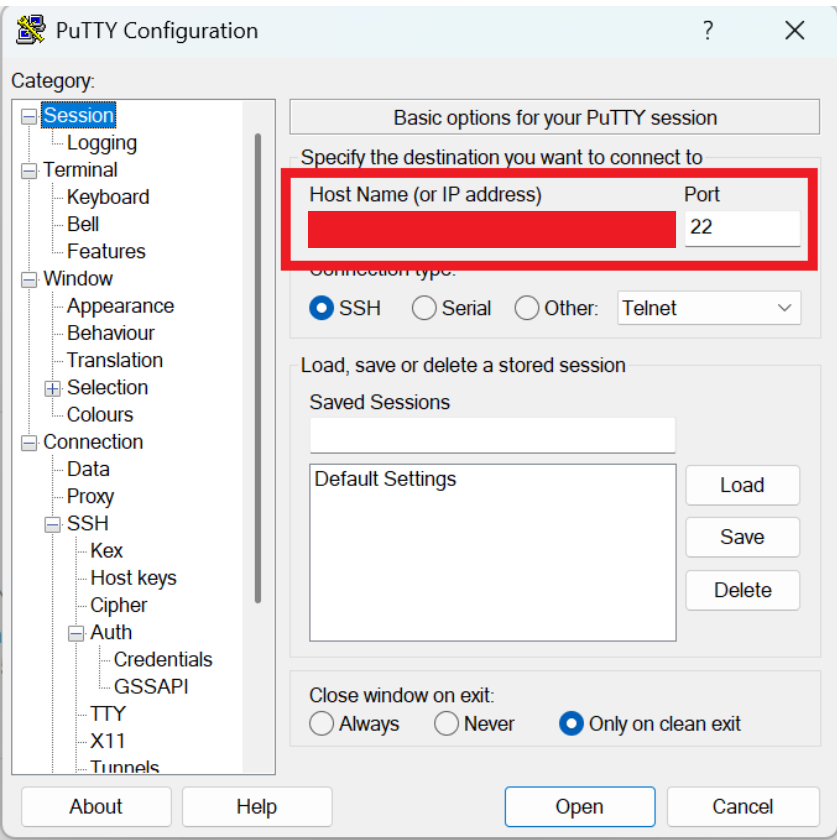
Task: Open the Kex settings category
Action: (x=107, y=551)
